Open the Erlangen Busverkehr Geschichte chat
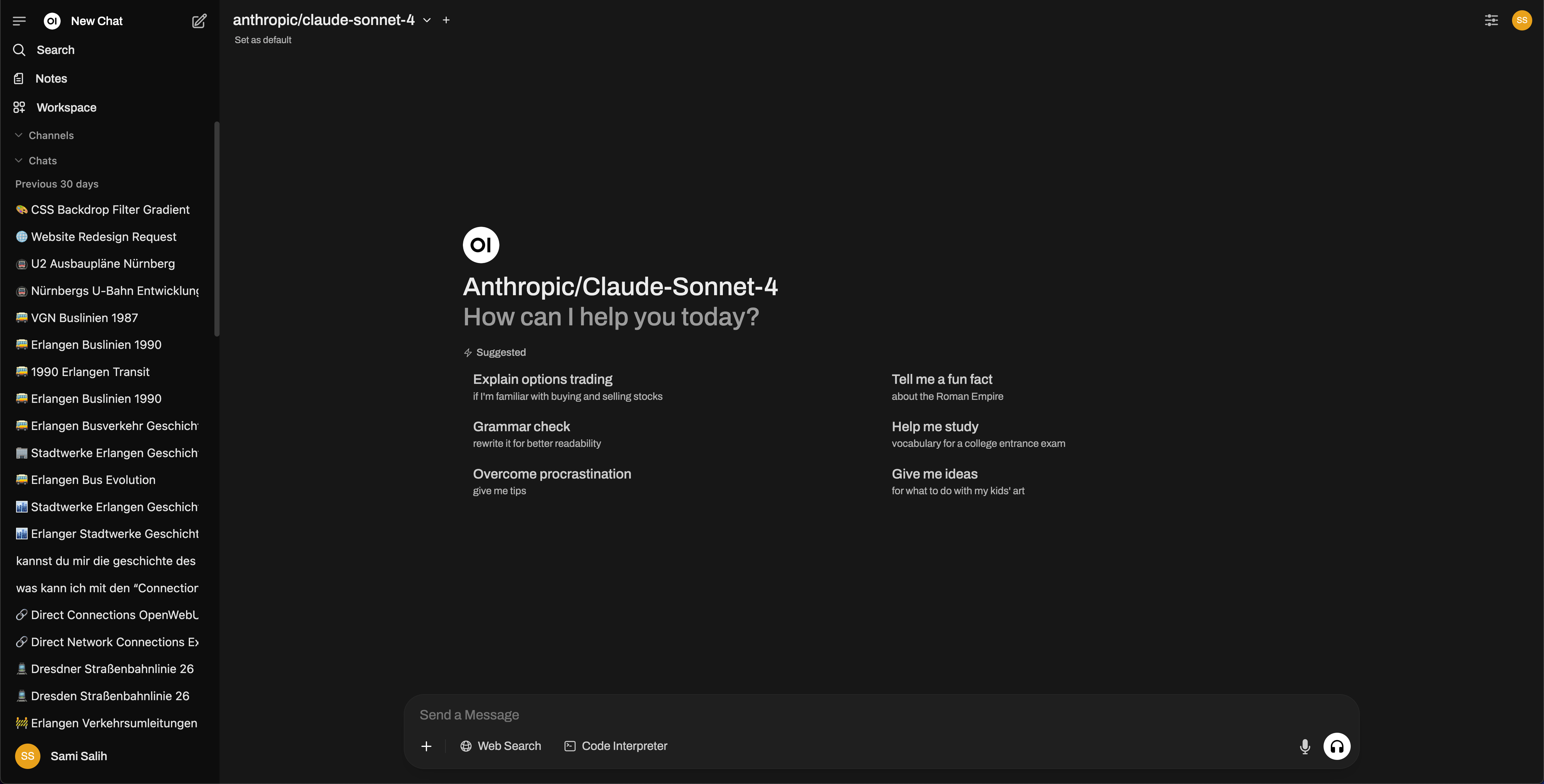Viewport: 1544px width, 784px height. tap(107, 425)
